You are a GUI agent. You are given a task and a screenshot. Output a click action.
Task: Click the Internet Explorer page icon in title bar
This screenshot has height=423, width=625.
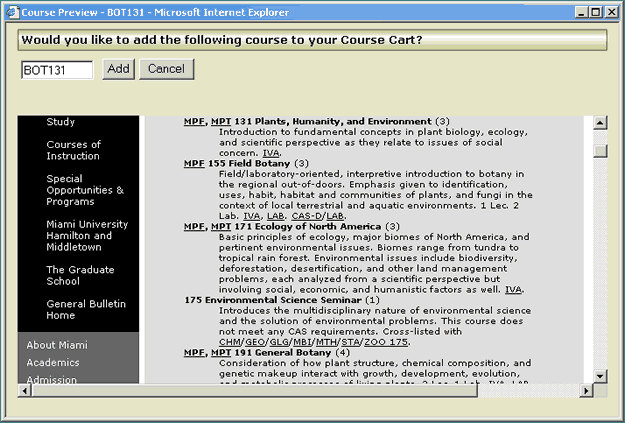(12, 12)
